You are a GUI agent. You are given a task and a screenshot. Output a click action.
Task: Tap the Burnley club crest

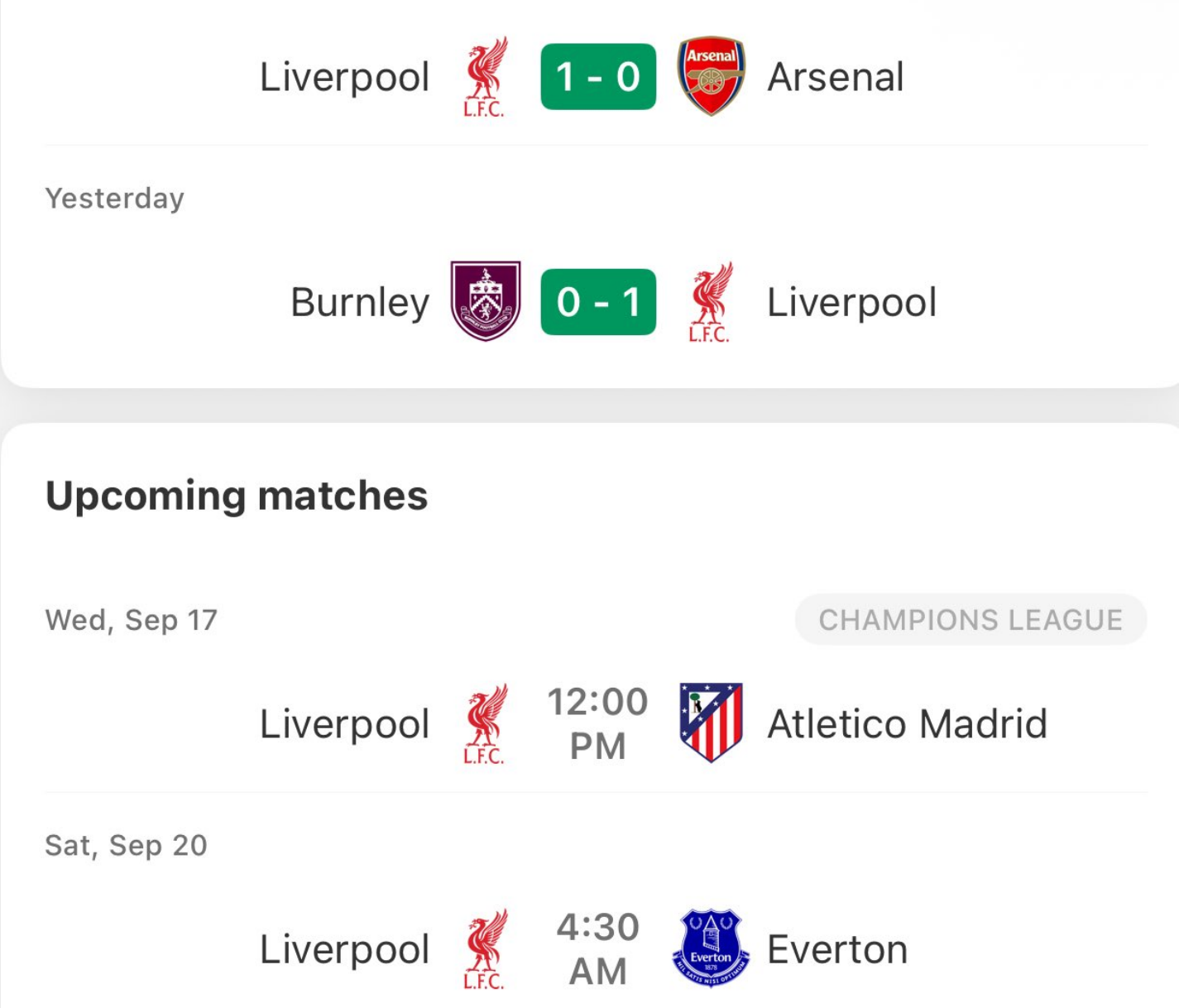(x=486, y=301)
